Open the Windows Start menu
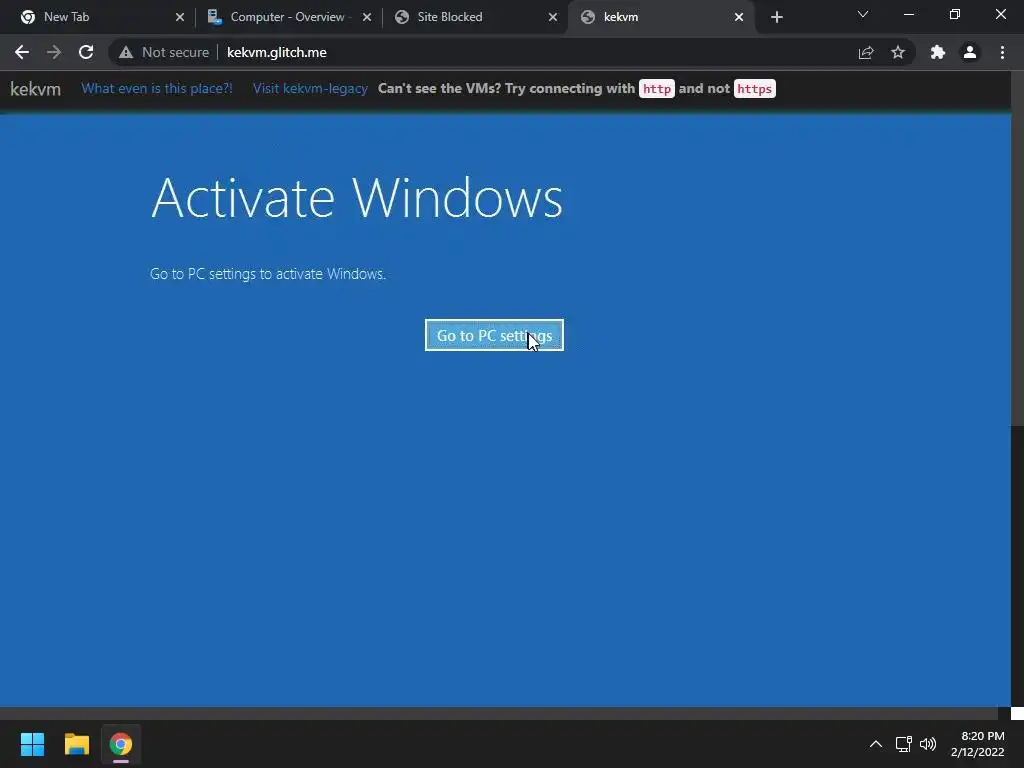This screenshot has width=1024, height=768. [32, 744]
